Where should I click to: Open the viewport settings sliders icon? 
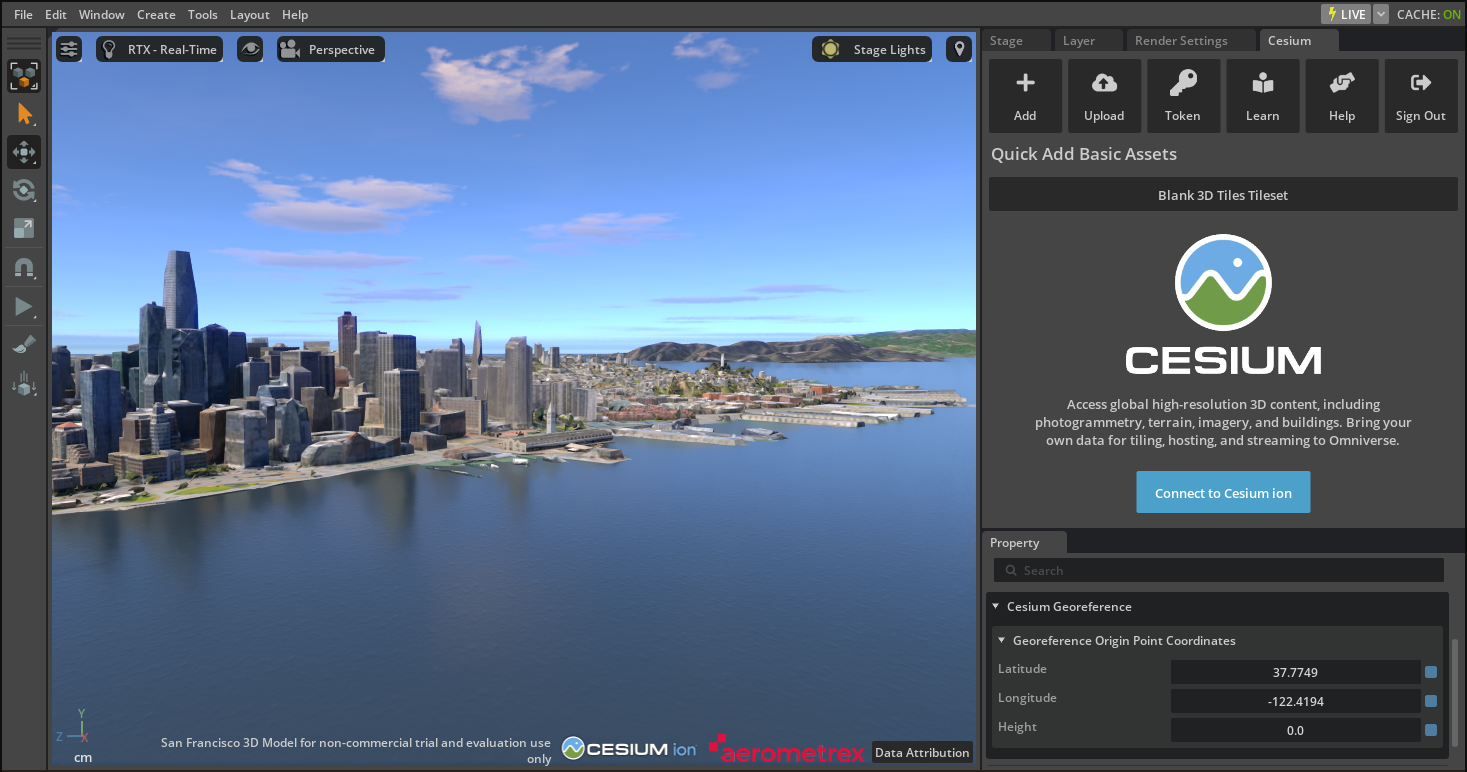click(68, 48)
